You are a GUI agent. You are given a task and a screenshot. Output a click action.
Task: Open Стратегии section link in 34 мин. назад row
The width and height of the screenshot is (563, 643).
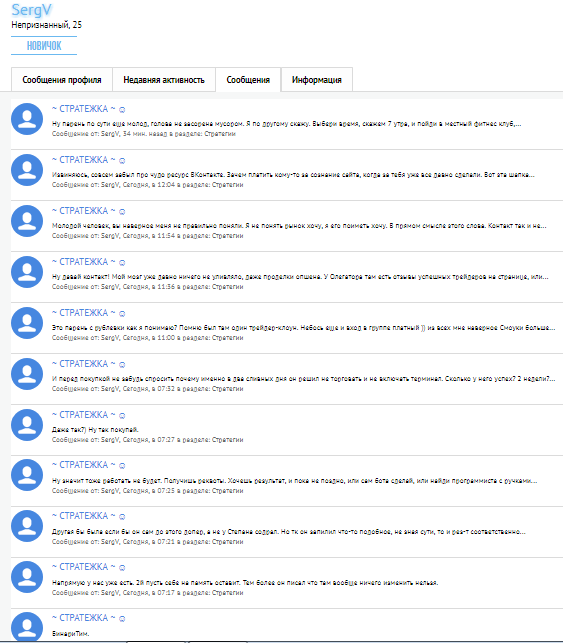click(x=220, y=134)
